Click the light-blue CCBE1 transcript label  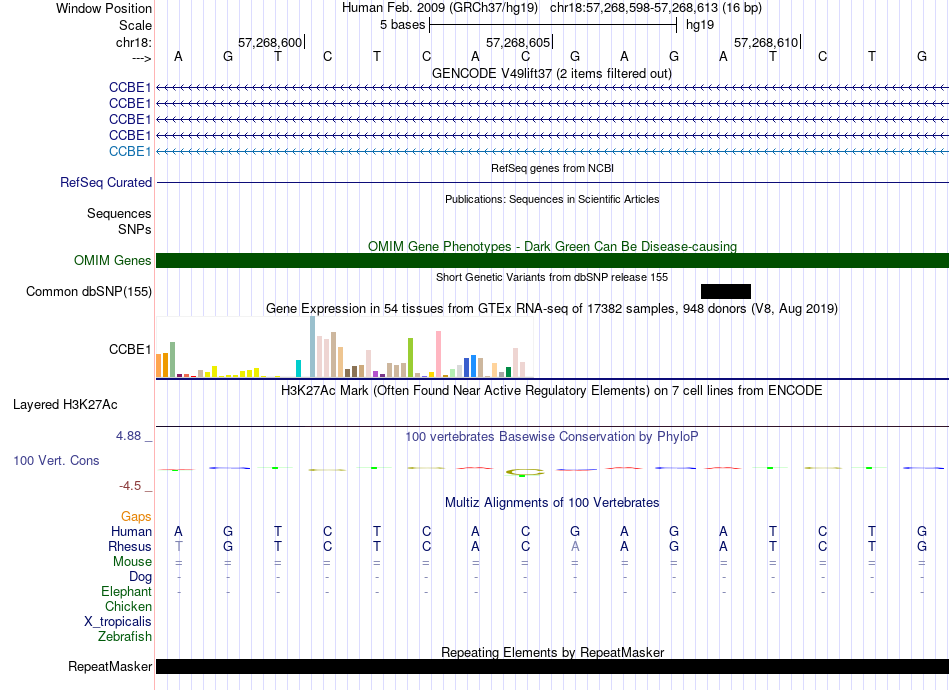click(130, 151)
